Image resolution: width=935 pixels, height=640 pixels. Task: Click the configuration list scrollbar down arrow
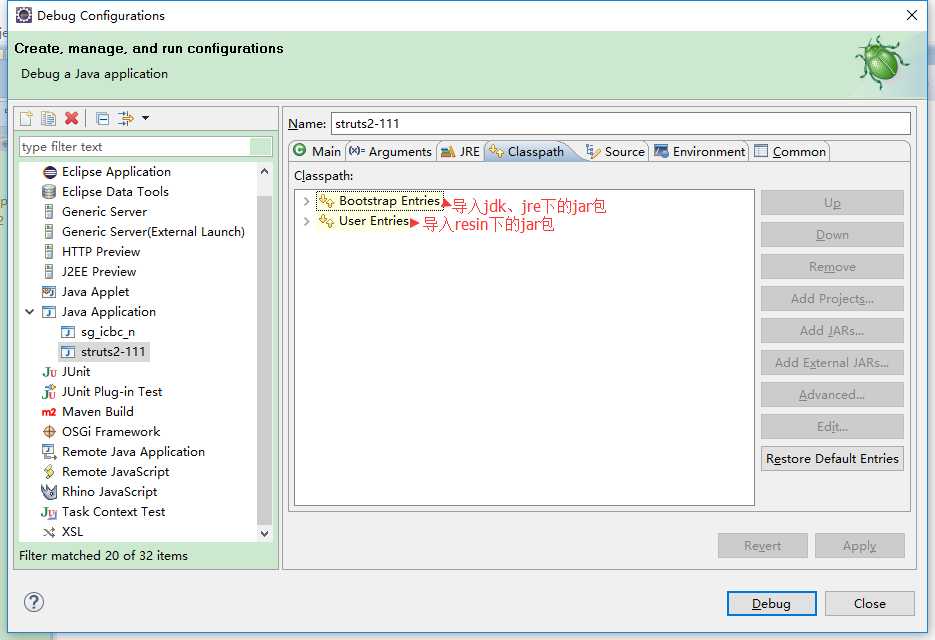tap(265, 534)
